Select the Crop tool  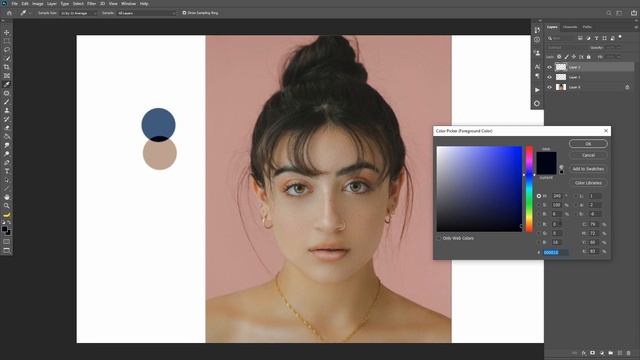7,67
